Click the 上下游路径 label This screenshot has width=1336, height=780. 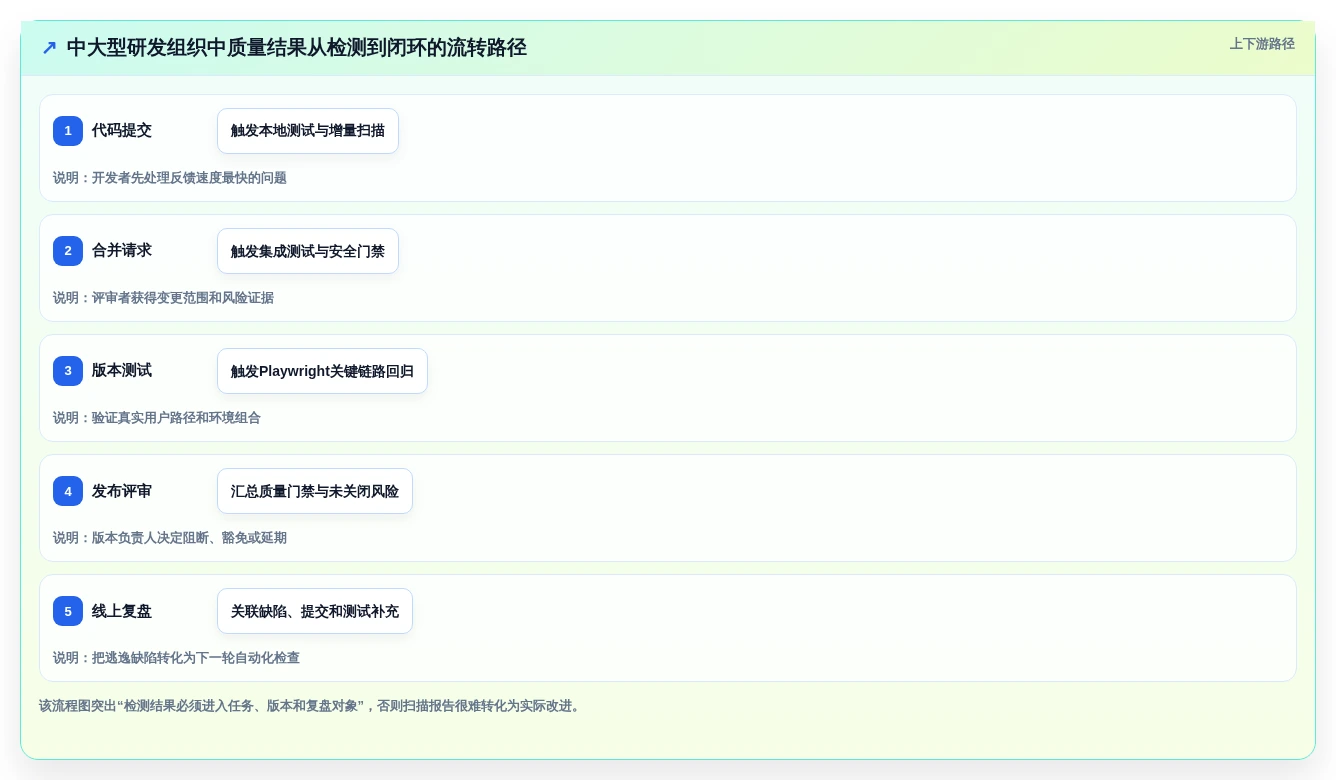pos(1262,44)
